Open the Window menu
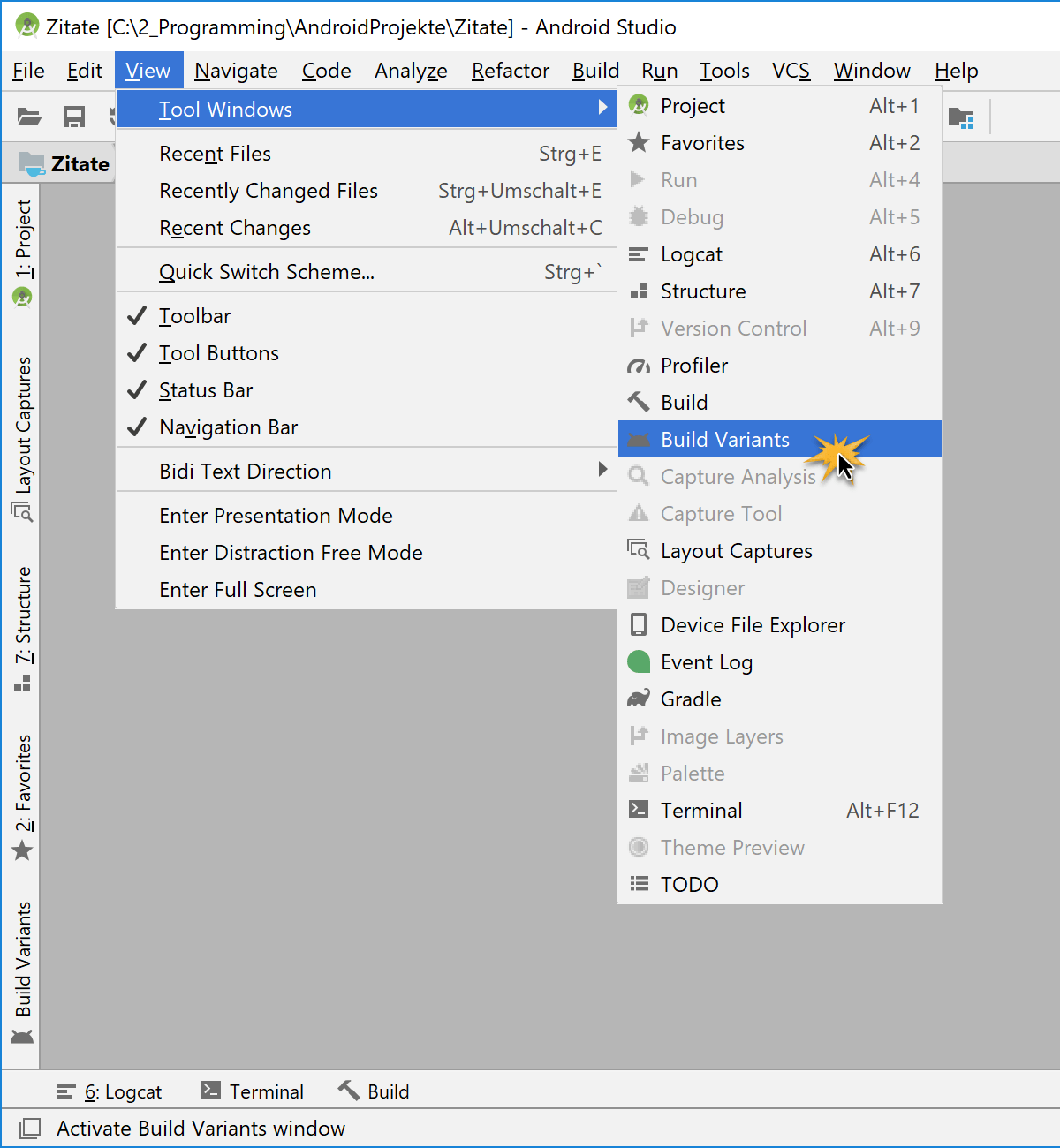Image resolution: width=1060 pixels, height=1148 pixels. tap(872, 71)
